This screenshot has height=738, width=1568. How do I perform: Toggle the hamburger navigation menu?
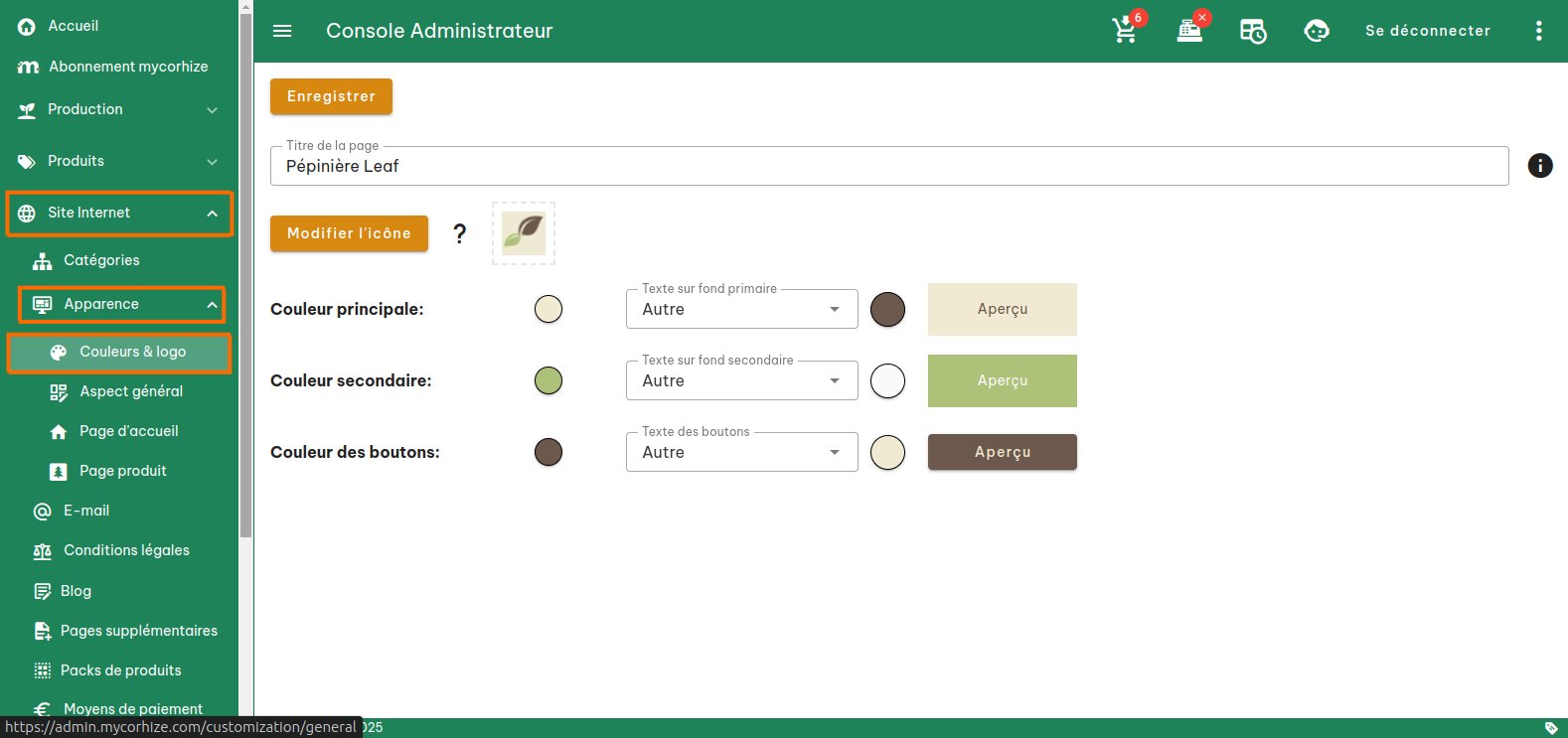click(x=282, y=31)
